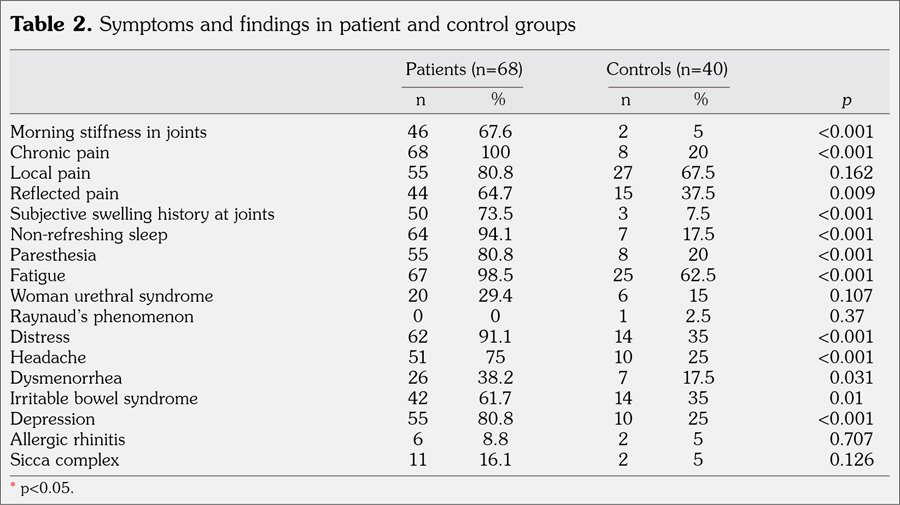Select the 94.1 patient percentage value
Screen dimensions: 900x505
click(x=494, y=235)
